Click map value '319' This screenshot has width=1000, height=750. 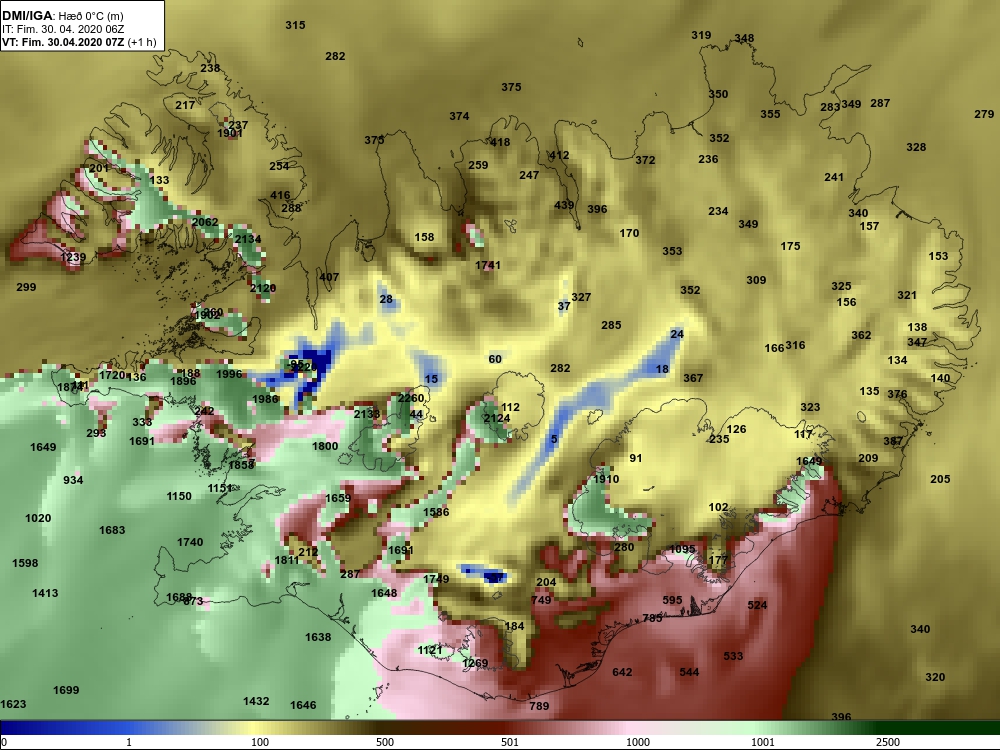coord(701,35)
